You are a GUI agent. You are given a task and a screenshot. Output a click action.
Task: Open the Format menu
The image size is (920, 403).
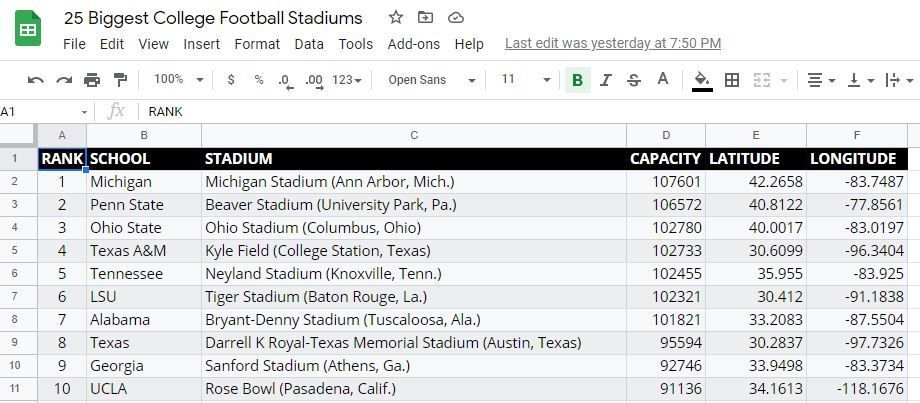point(257,44)
